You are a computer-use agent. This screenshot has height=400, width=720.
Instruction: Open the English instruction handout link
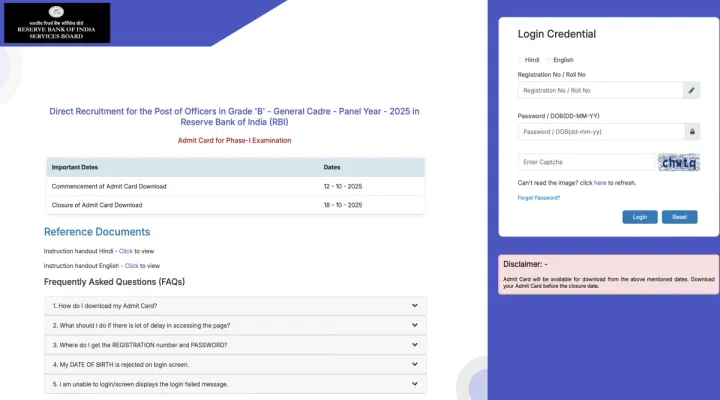[131, 266]
